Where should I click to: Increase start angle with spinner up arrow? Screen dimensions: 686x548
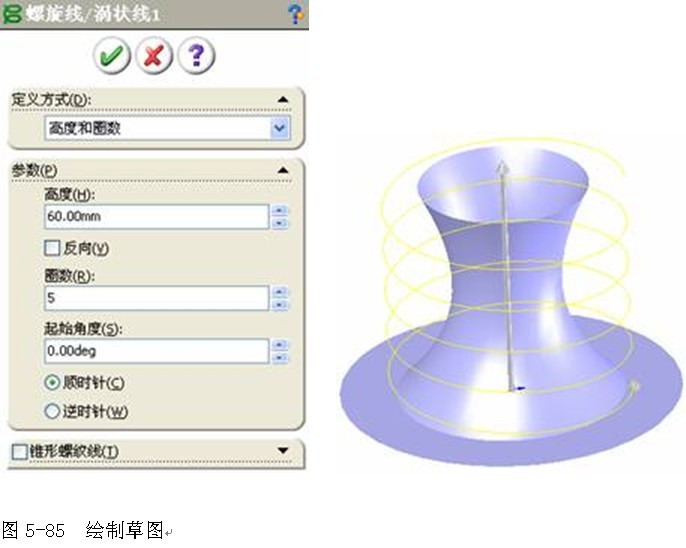[x=280, y=345]
